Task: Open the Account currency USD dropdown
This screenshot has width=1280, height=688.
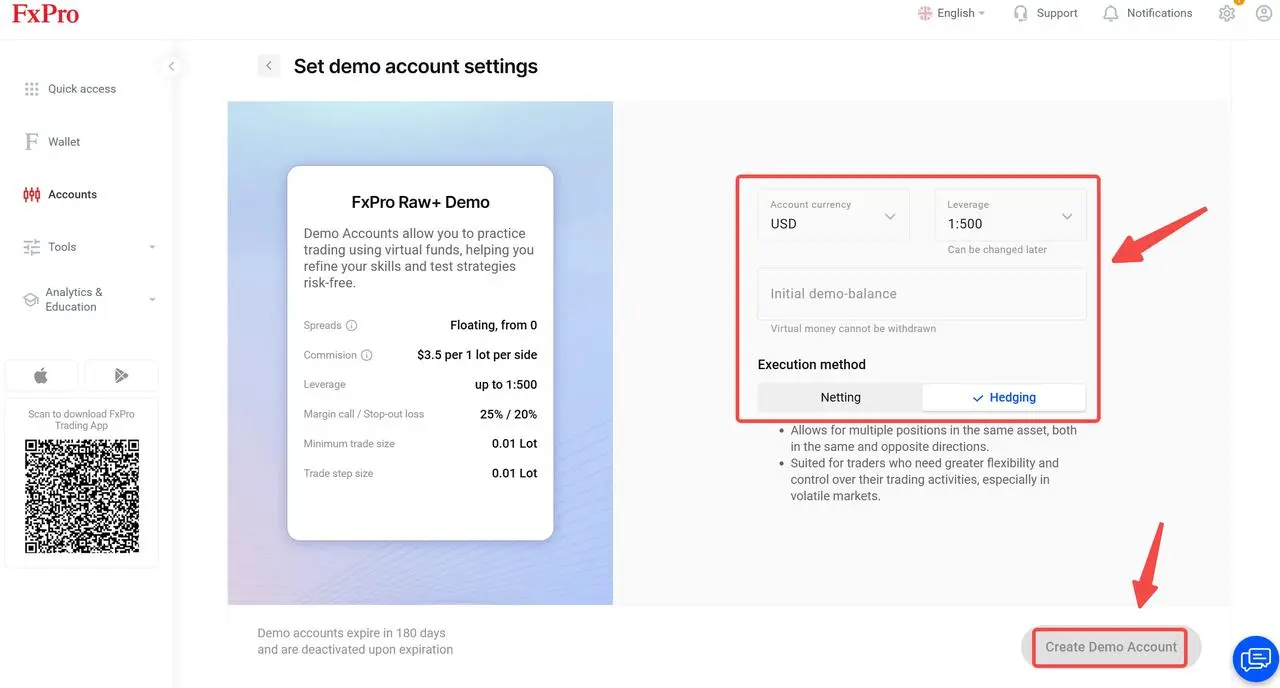Action: (834, 215)
